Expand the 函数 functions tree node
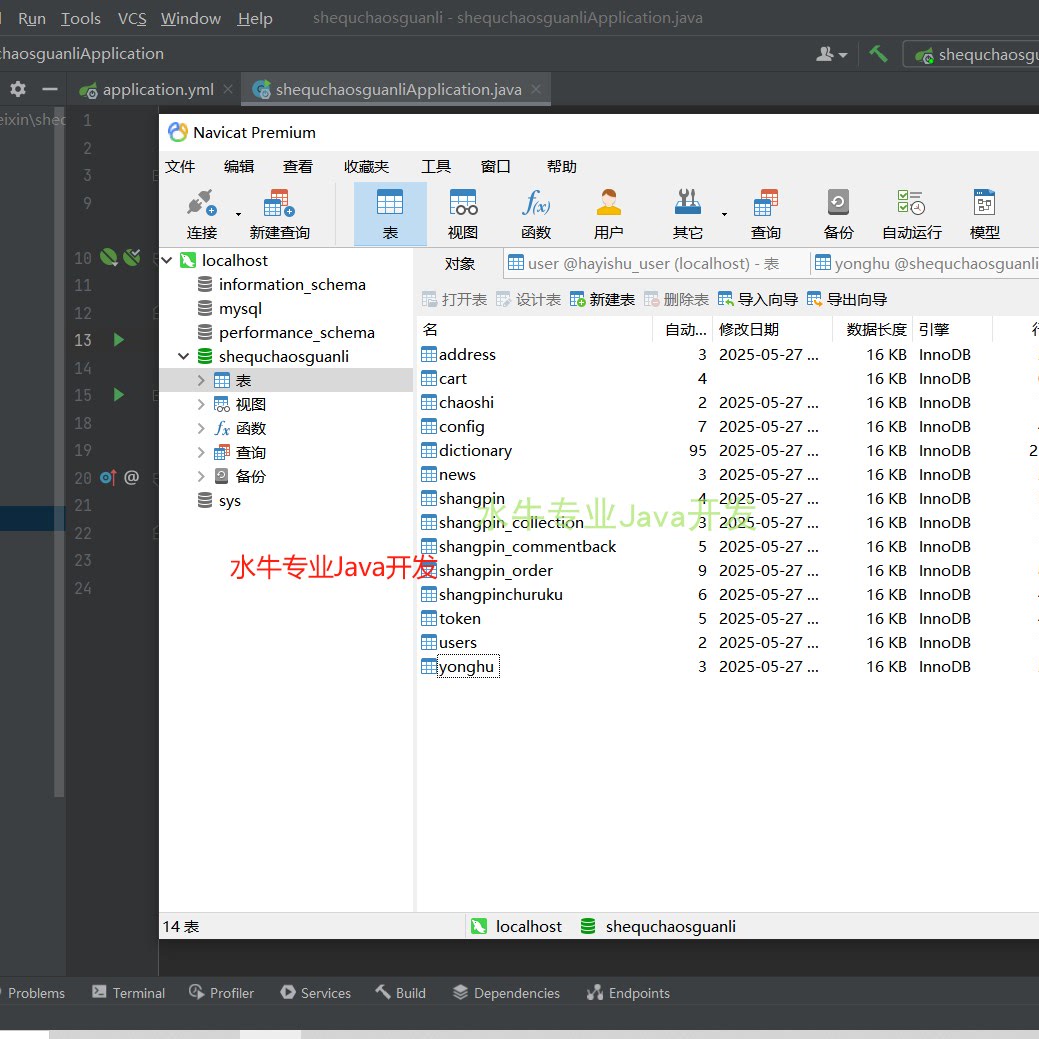This screenshot has height=1039, width=1039. tap(201, 428)
